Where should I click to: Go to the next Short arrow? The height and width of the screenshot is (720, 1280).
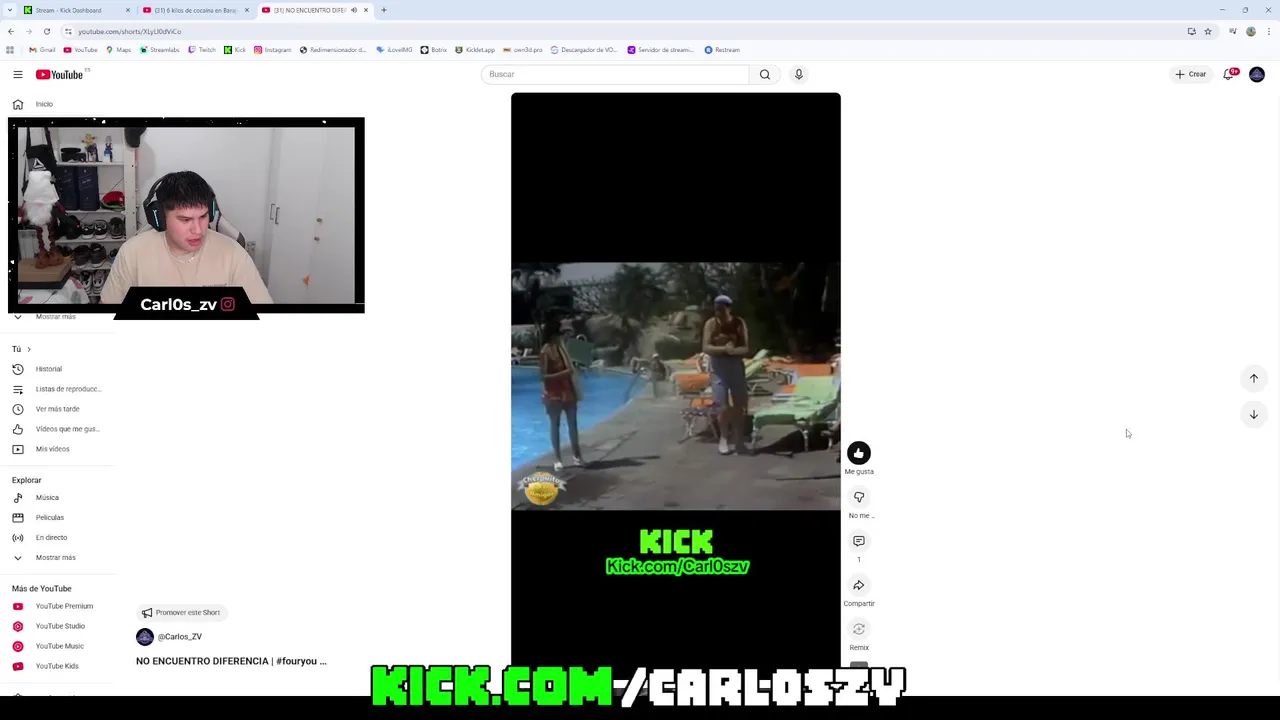pyautogui.click(x=1253, y=414)
